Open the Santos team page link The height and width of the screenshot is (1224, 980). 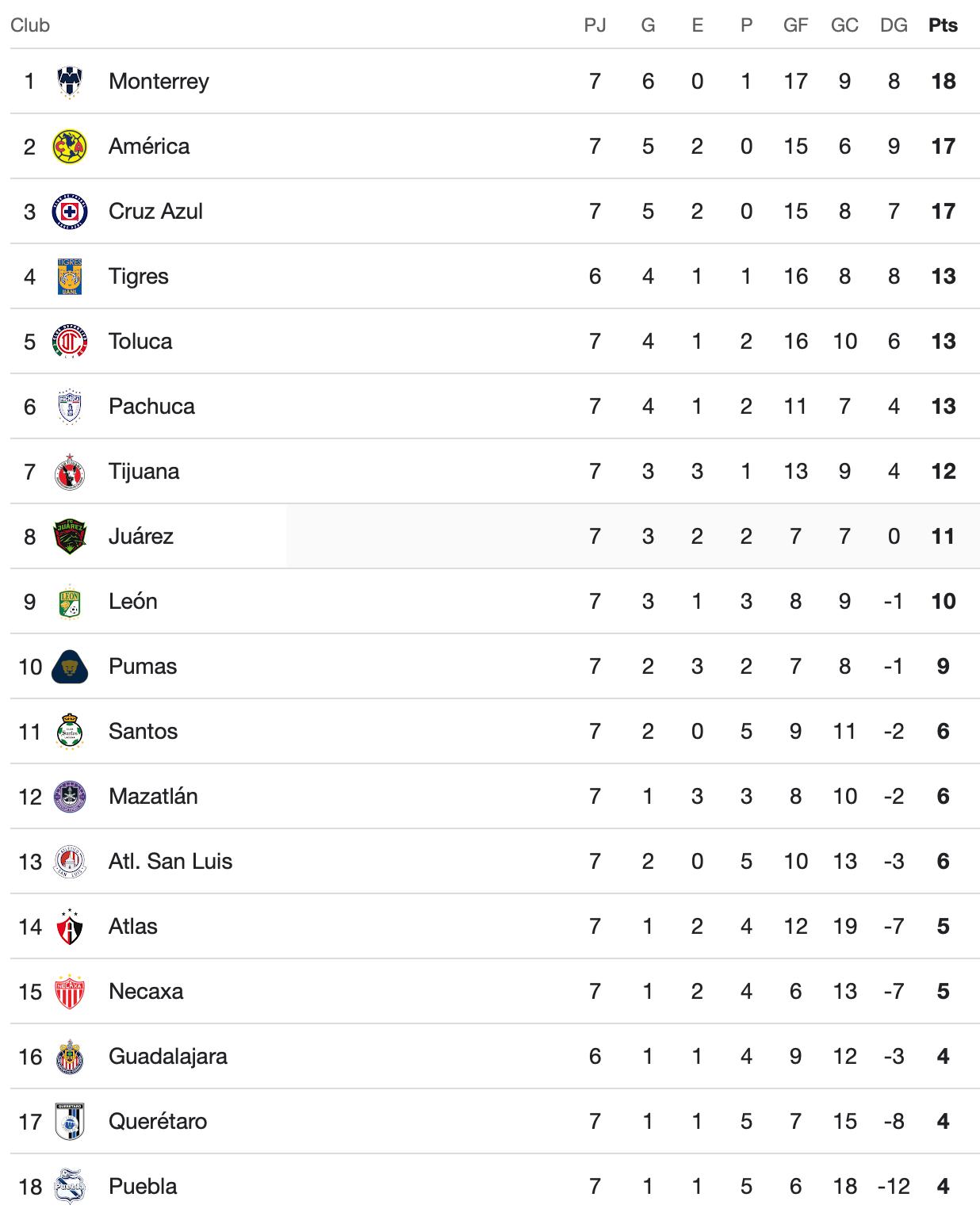point(143,732)
